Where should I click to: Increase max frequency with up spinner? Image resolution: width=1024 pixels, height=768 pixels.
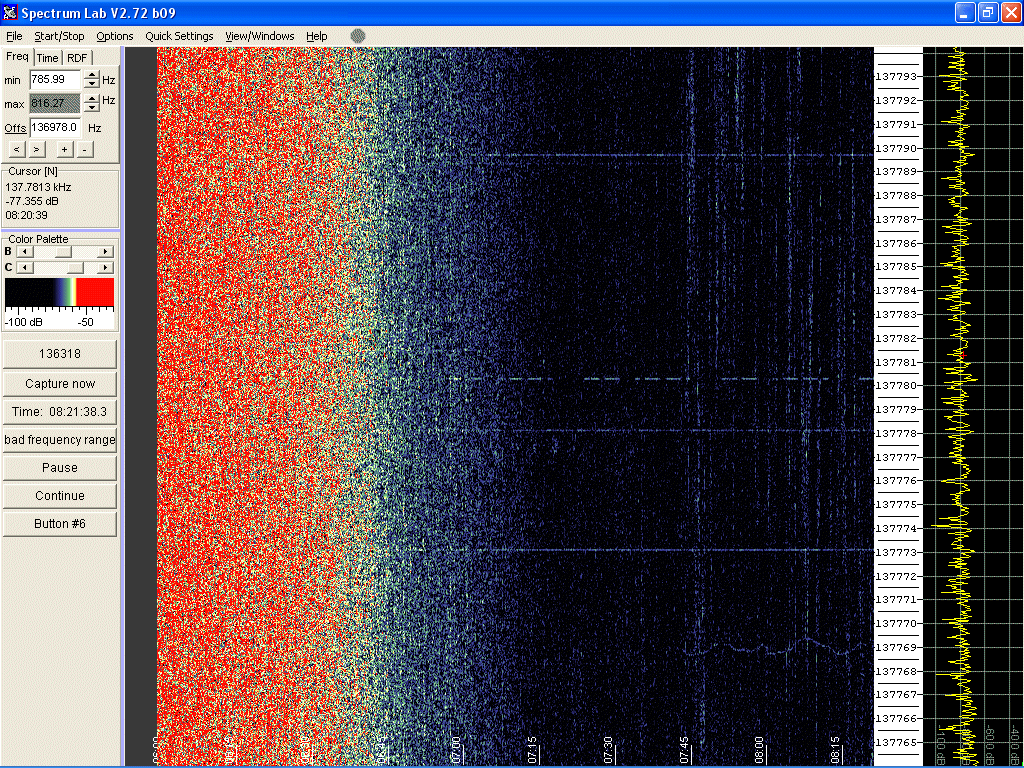92,99
